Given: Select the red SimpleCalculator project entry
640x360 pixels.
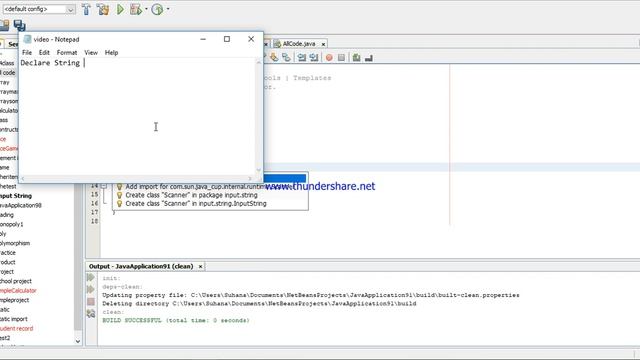Looking at the screenshot, I should pos(18,291).
